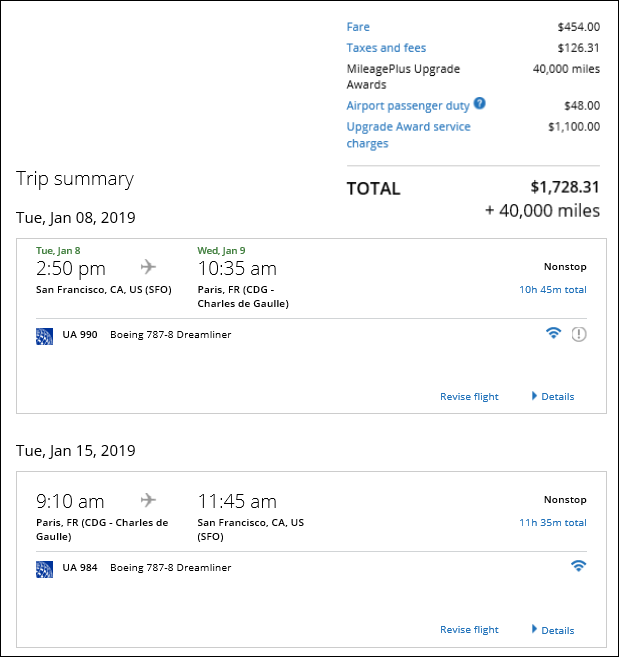The width and height of the screenshot is (619, 657).
Task: Click the Wi-Fi icon for flight UA 984
Action: (x=578, y=566)
